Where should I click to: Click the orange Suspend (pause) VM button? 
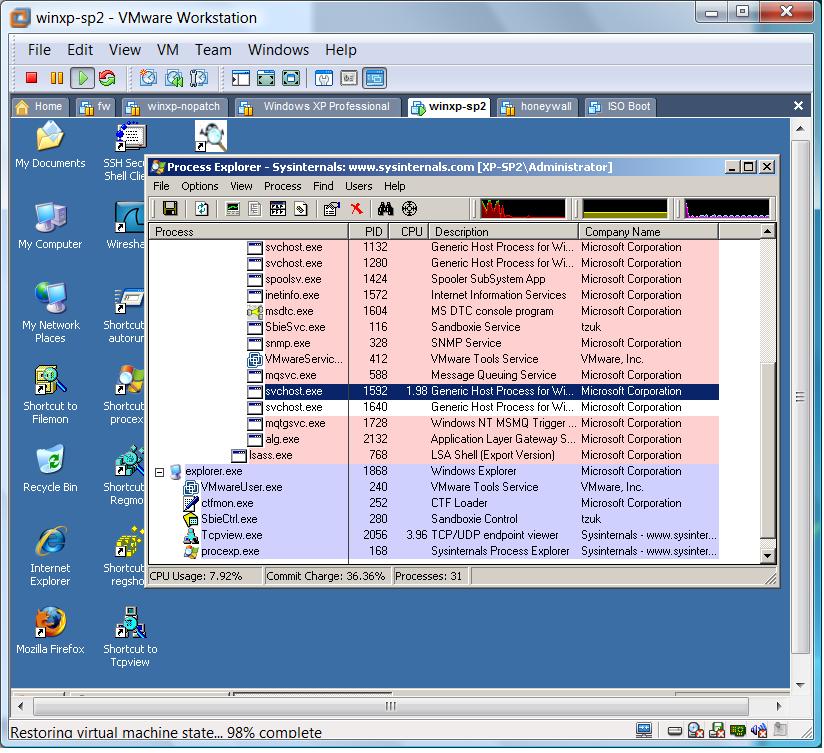click(56, 78)
